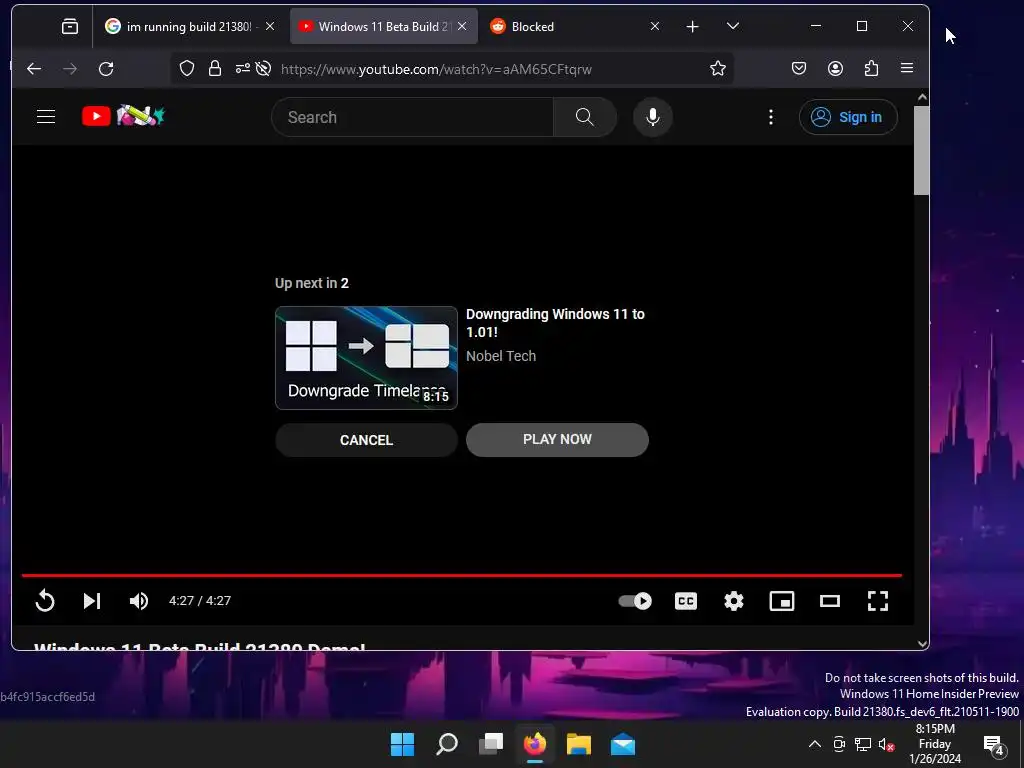Click PLAY NOW for next video
Image resolution: width=1024 pixels, height=768 pixels.
(557, 440)
